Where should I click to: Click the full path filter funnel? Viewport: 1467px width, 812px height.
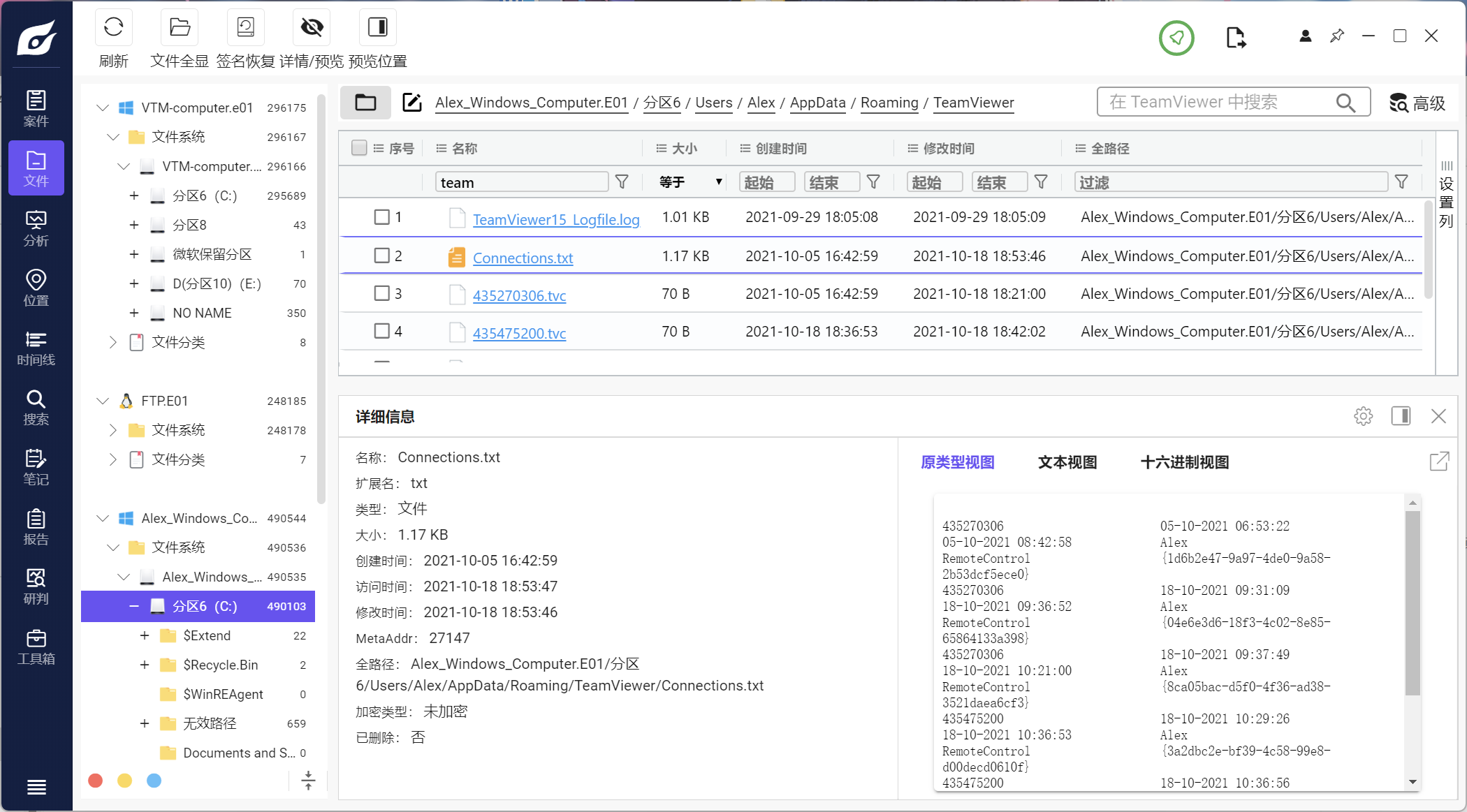[x=1401, y=182]
